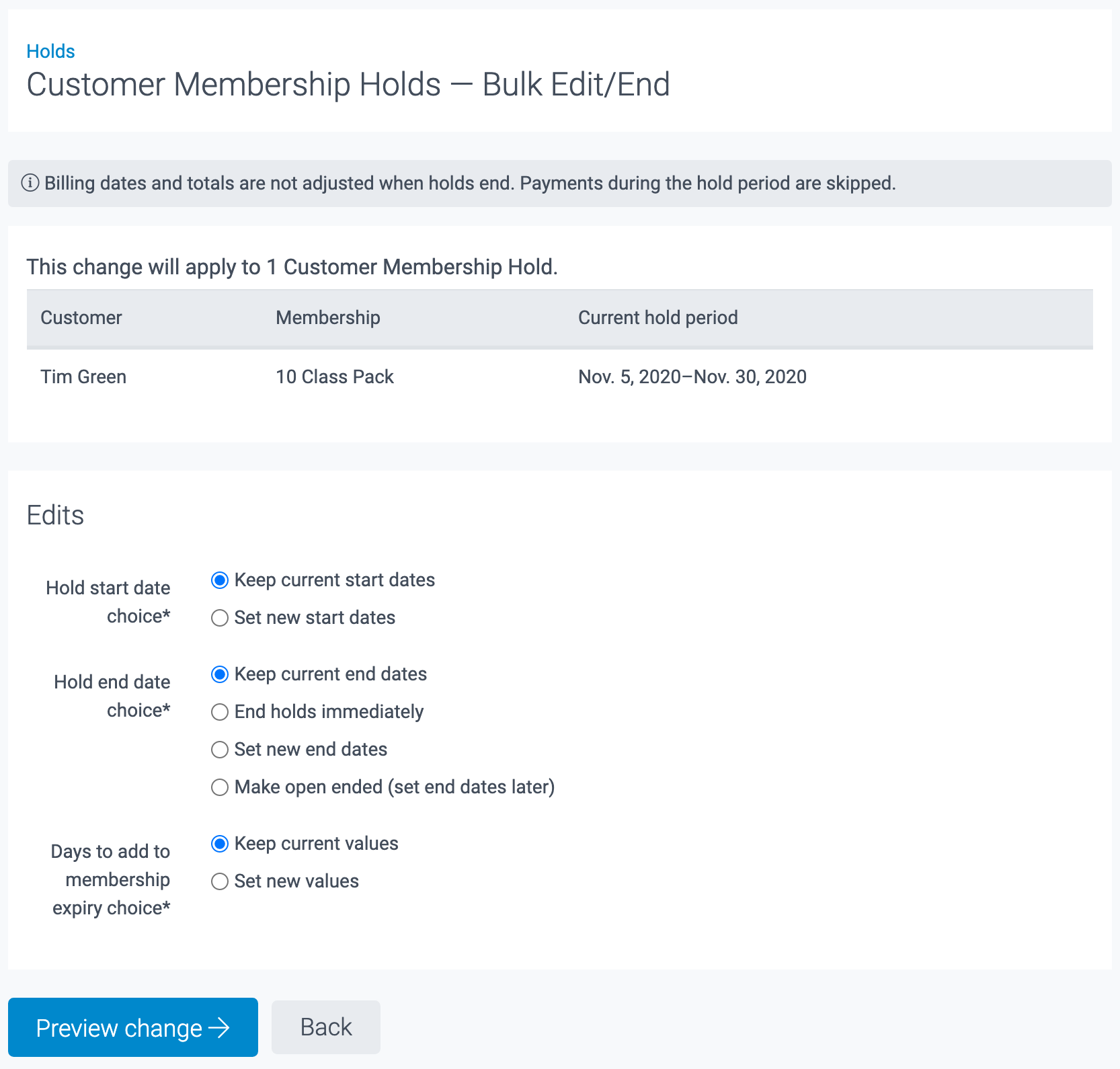
Task: Click the Customer column header
Action: pyautogui.click(x=81, y=317)
